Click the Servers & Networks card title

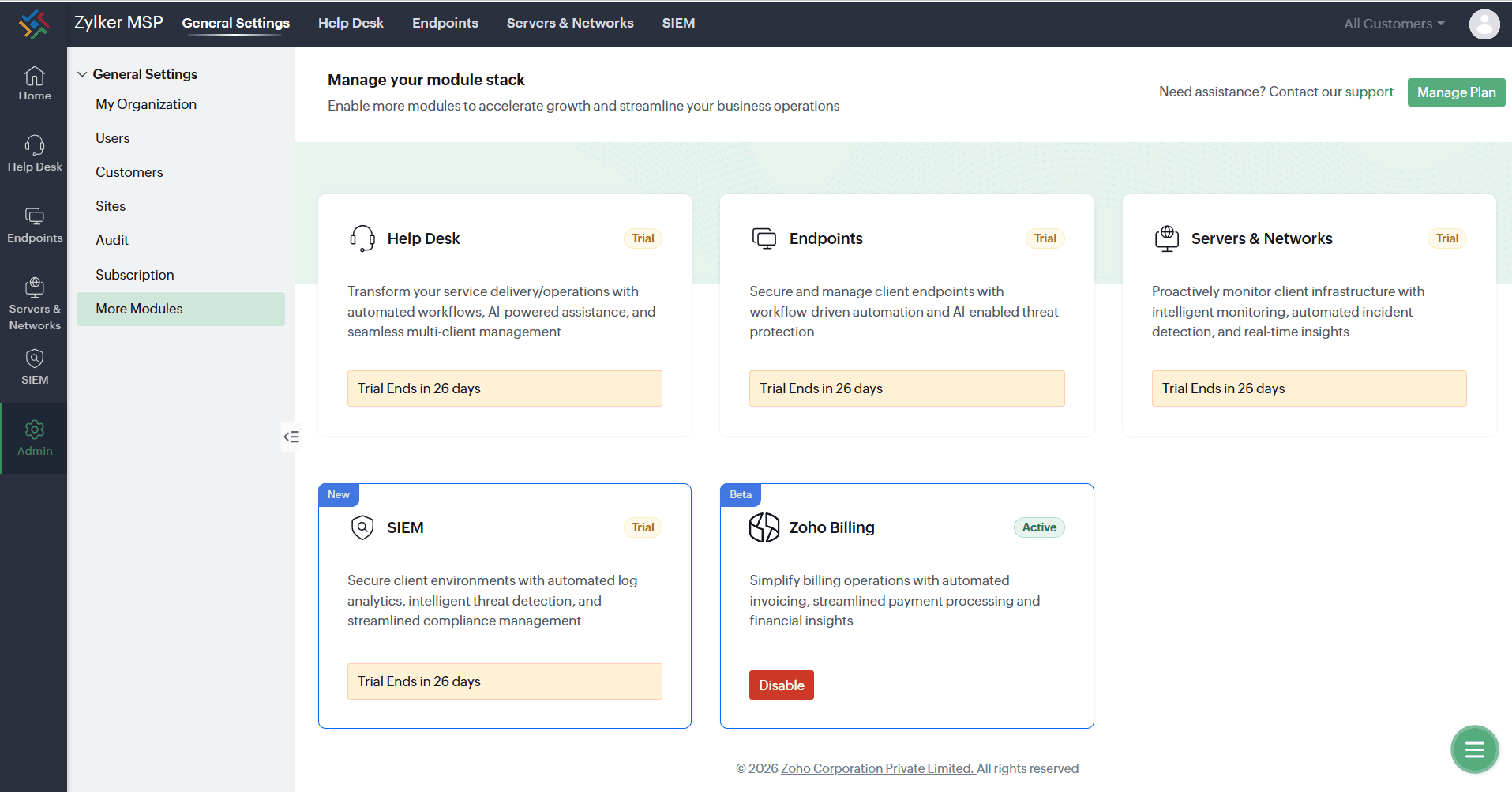pos(1262,238)
